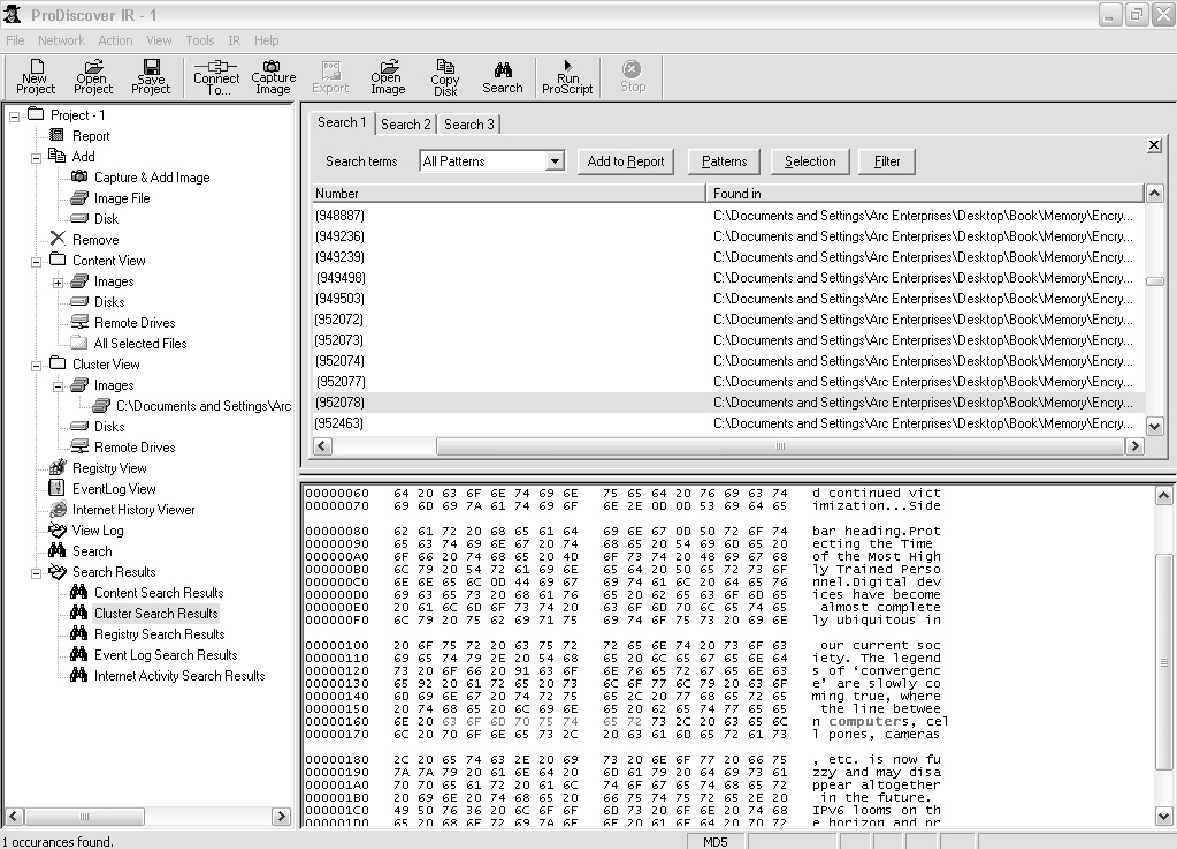Open Registry View in the tree
This screenshot has height=849, width=1177.
pyautogui.click(x=109, y=468)
